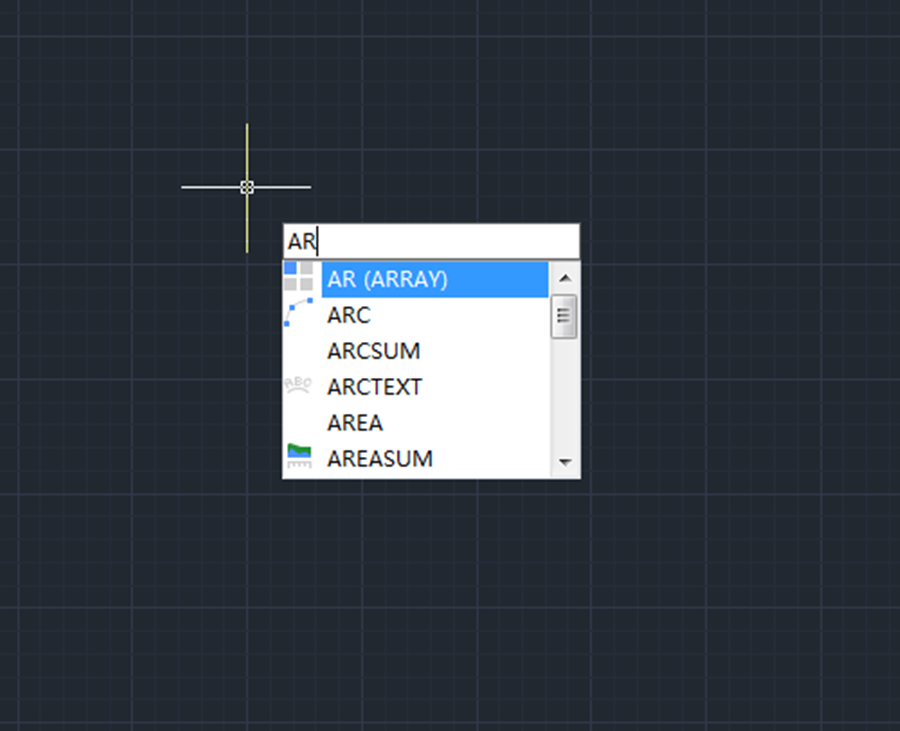The width and height of the screenshot is (900, 731).
Task: Click the ARC curve icon
Action: click(x=298, y=314)
